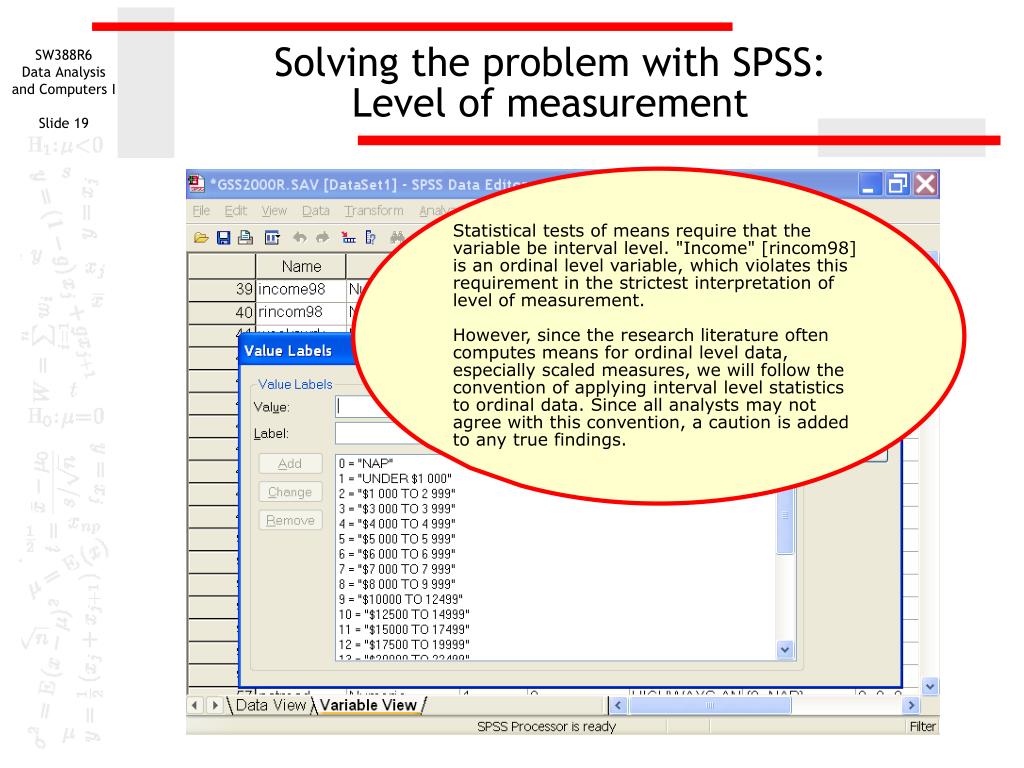Click the main window vertical scroll-down arrow
Viewport: 1024px width, 768px height.
pyautogui.click(x=930, y=686)
